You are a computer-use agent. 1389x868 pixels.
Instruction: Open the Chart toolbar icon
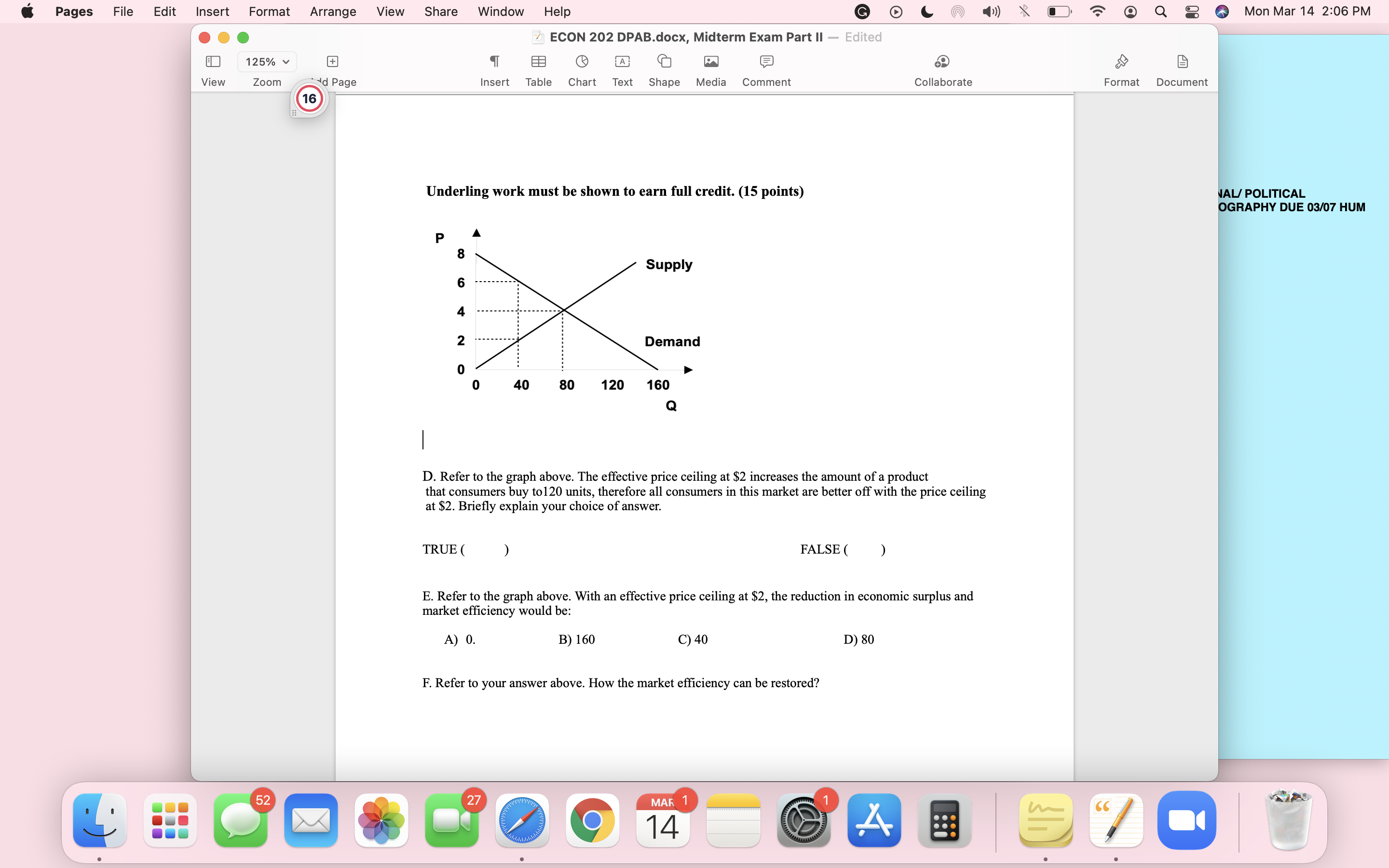tap(582, 62)
